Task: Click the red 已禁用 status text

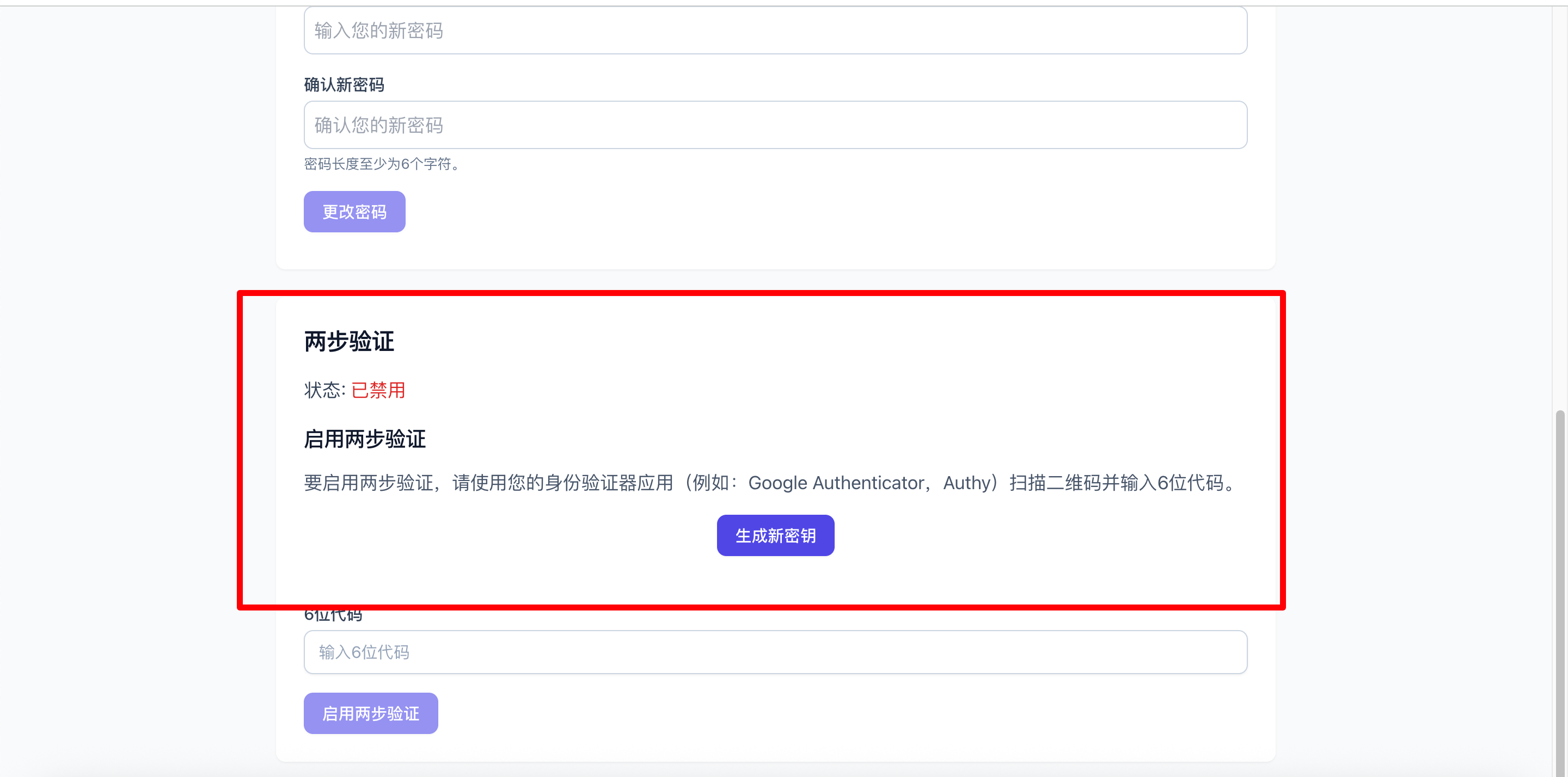Action: pos(378,390)
